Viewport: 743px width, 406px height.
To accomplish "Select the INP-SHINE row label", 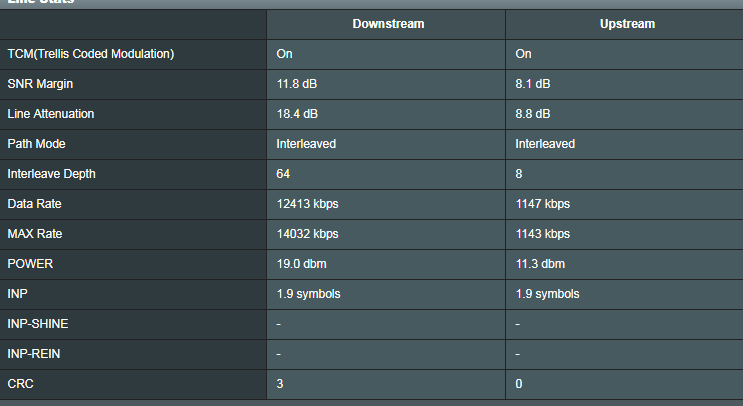I will [38, 324].
